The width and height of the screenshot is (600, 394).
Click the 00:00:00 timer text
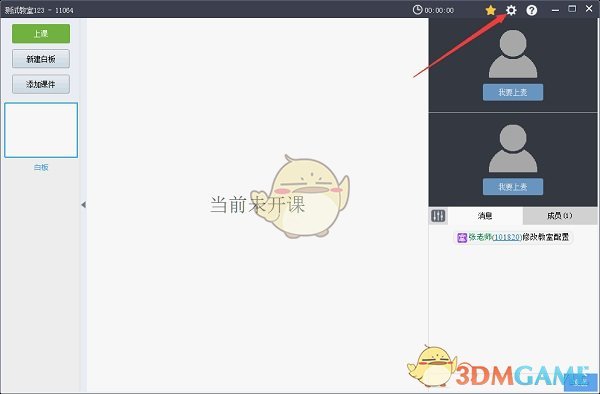tap(439, 11)
